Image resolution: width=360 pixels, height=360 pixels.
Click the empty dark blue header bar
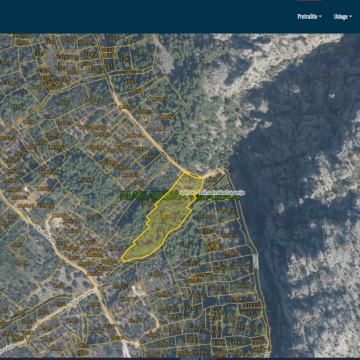click(147, 17)
